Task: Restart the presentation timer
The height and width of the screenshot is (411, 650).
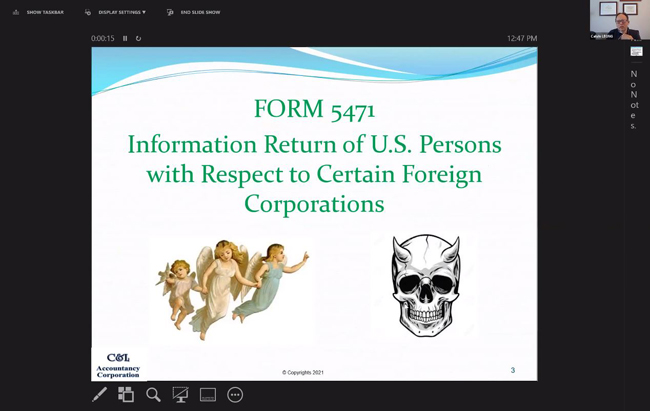Action: [x=138, y=38]
